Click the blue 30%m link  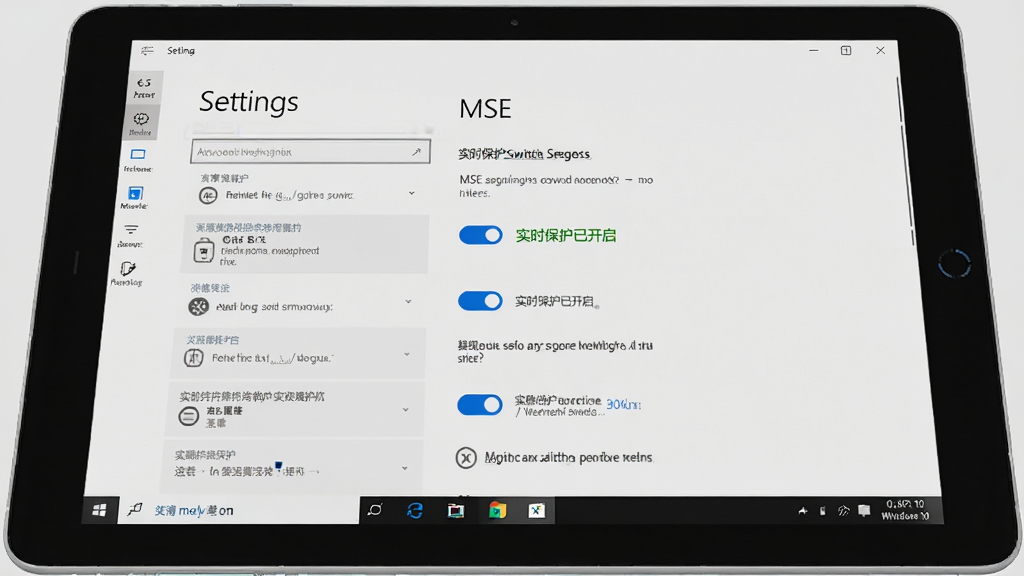[623, 405]
